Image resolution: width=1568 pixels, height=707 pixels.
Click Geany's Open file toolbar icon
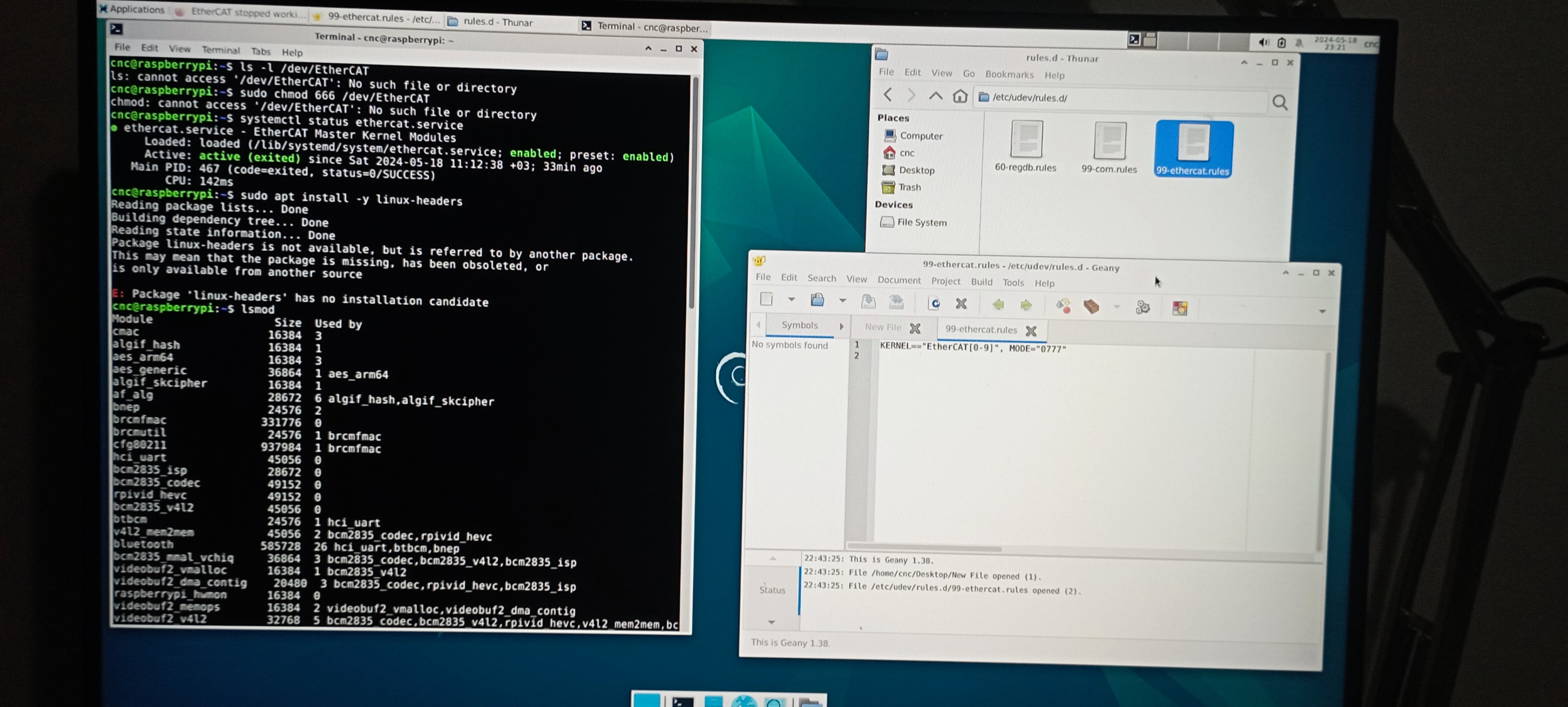(817, 299)
